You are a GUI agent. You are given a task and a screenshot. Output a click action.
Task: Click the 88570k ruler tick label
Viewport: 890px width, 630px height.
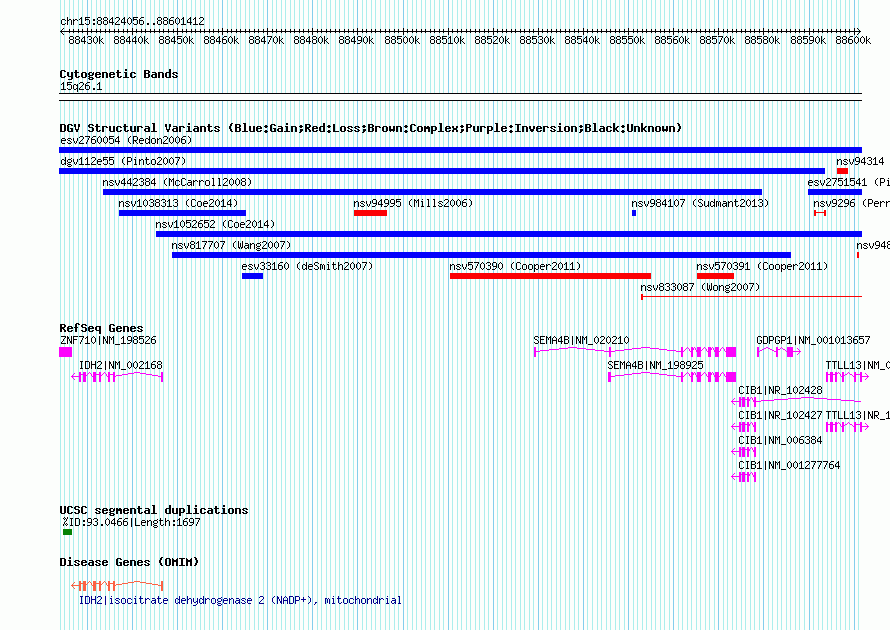point(717,40)
